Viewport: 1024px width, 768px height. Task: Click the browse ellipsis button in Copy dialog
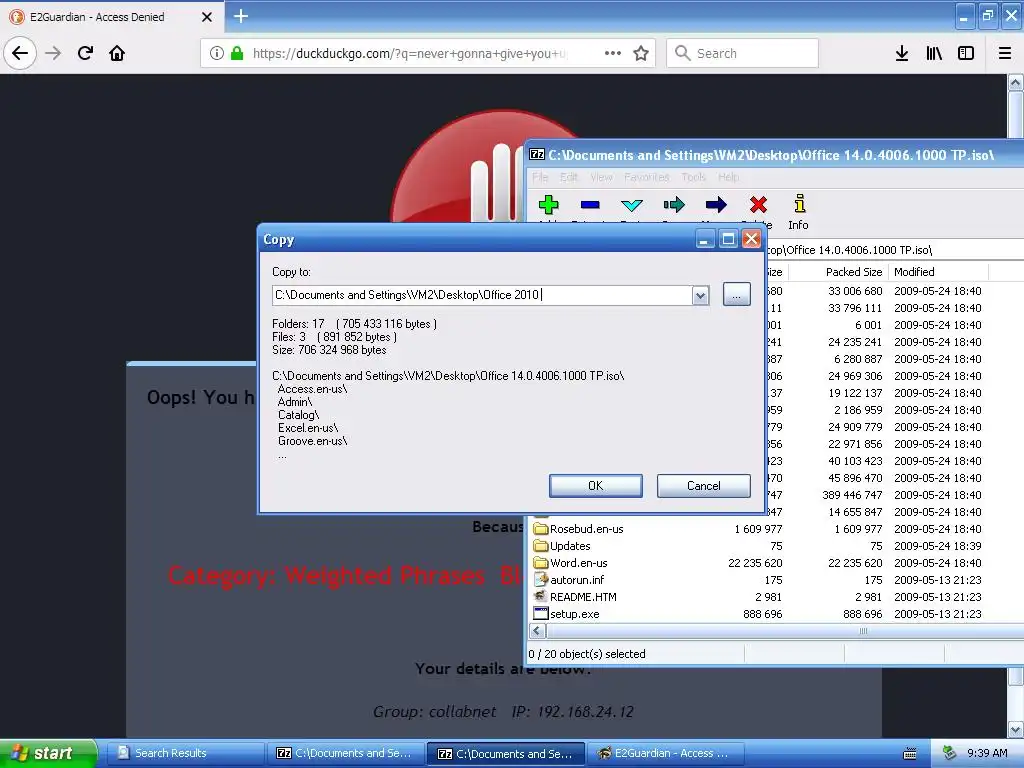(737, 295)
